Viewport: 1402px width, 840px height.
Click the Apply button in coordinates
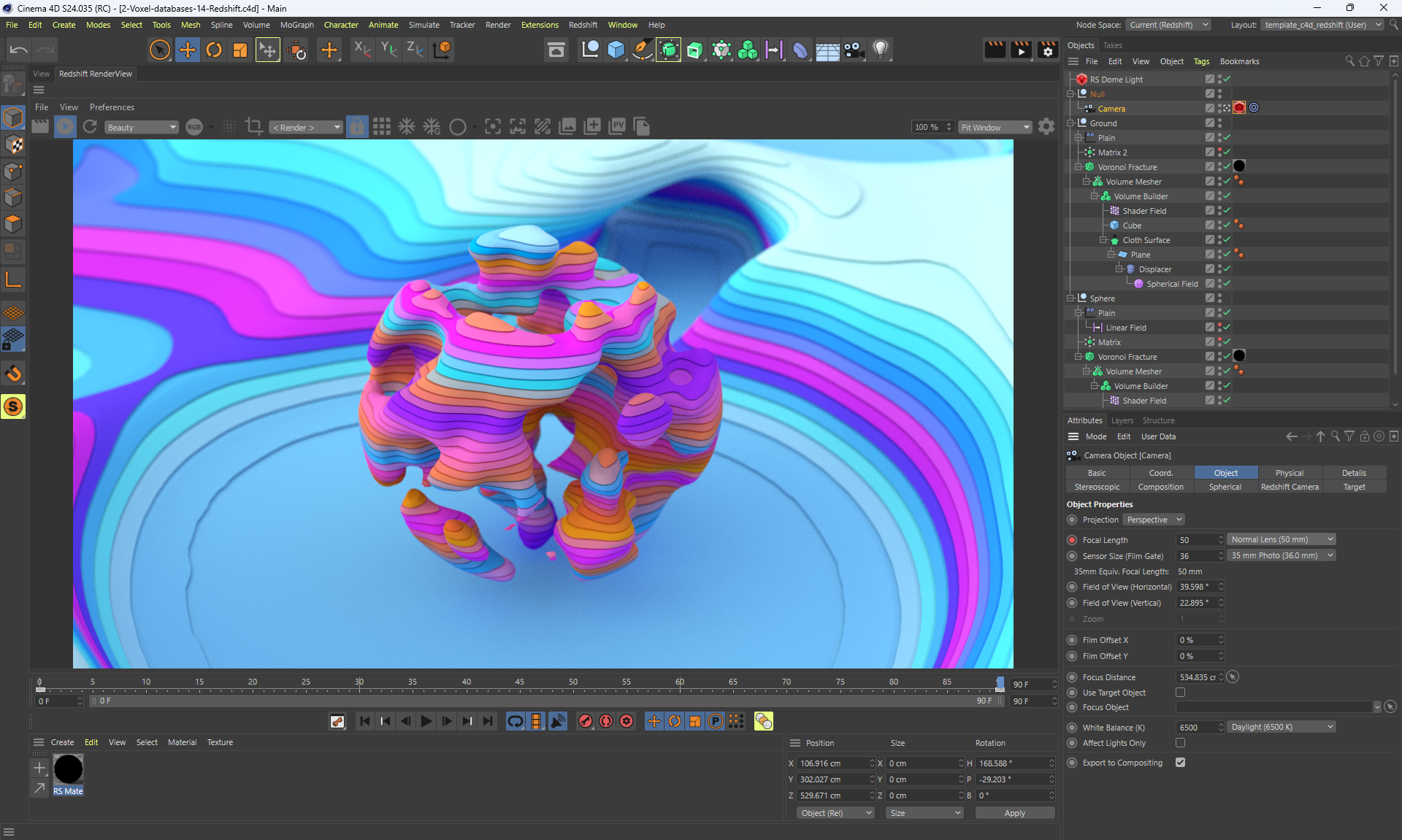pos(1014,813)
